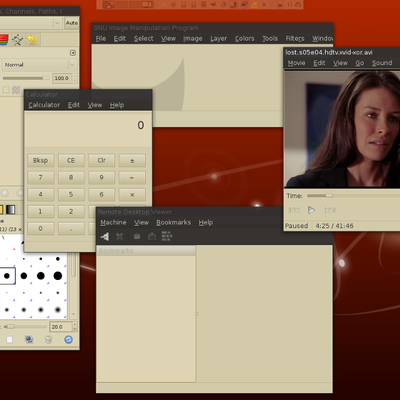Click the video player time seek slider
Screen dimensions: 400x400
(x=353, y=195)
